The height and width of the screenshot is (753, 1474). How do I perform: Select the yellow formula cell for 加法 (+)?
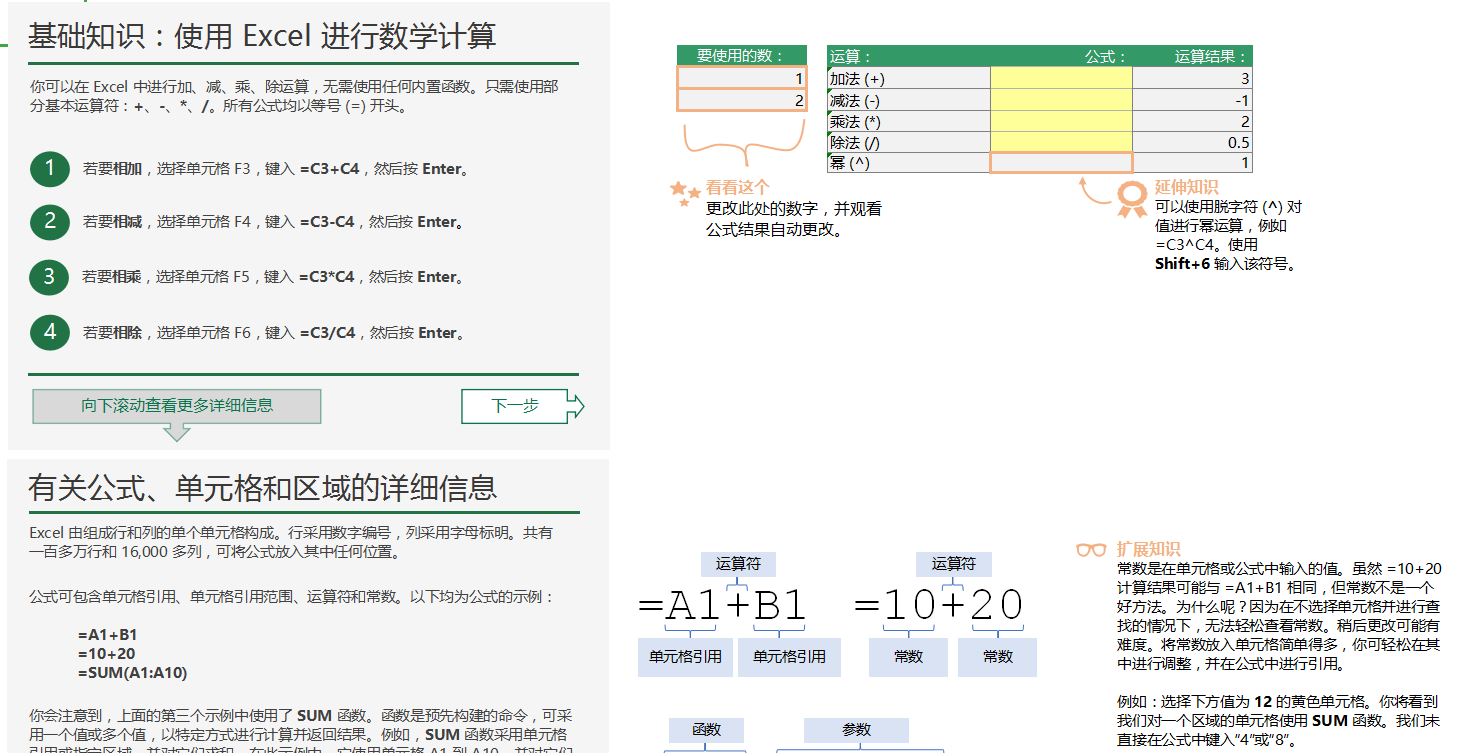pos(1061,78)
